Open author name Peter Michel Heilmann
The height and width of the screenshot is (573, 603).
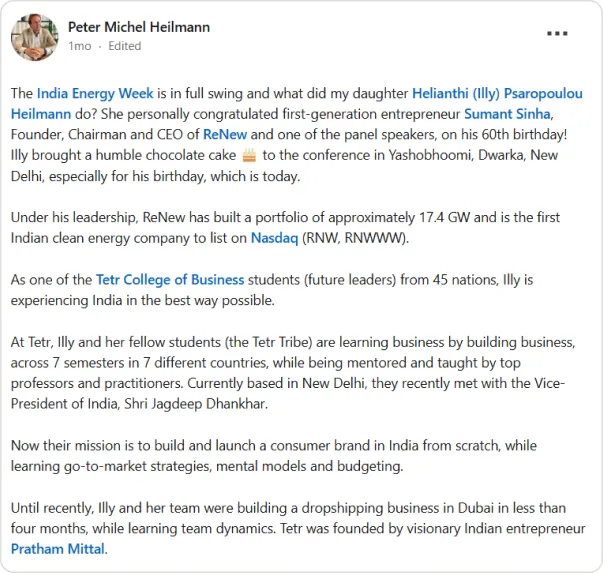tap(138, 27)
